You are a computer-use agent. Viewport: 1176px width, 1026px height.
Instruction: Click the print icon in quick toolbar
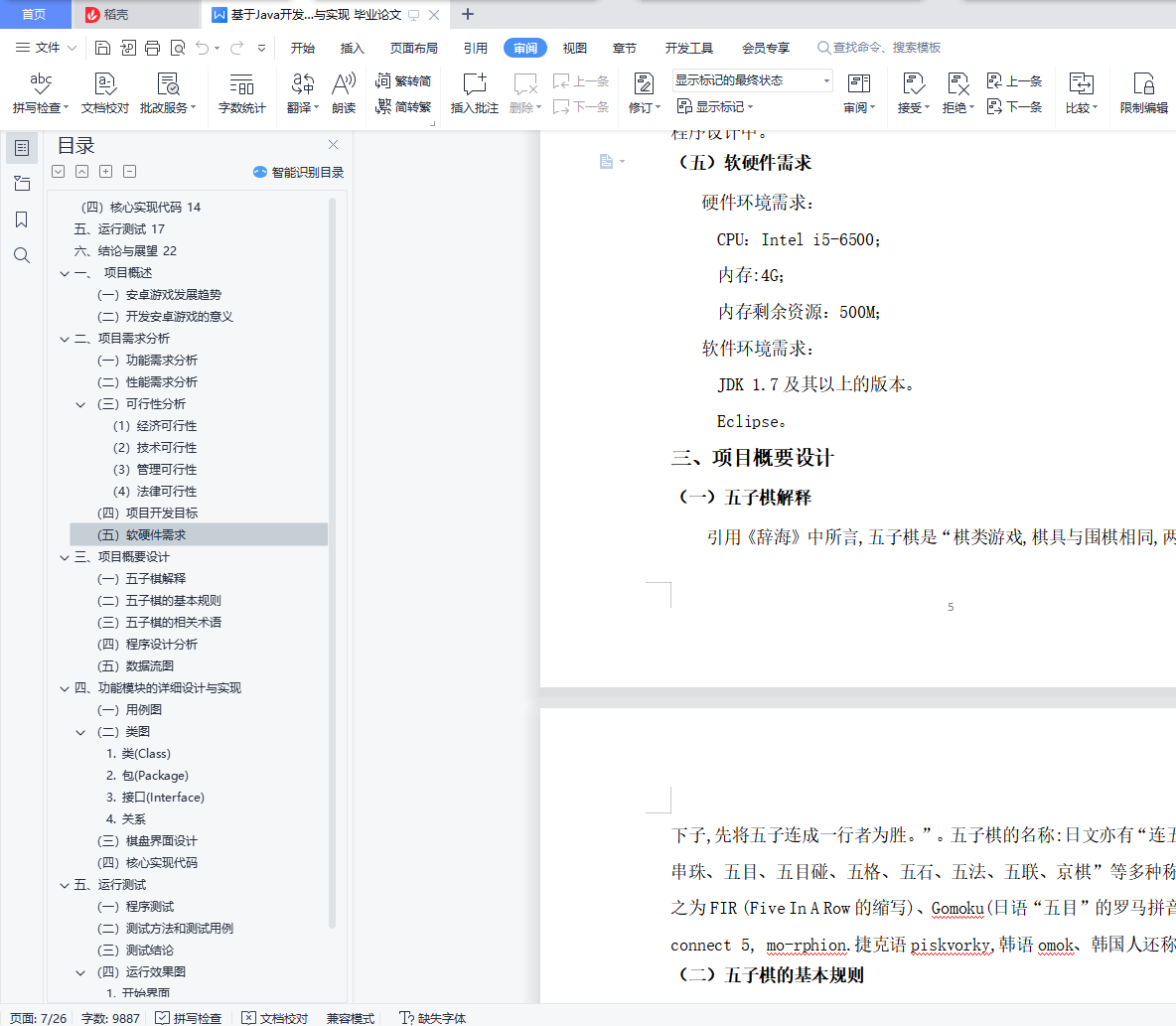tap(152, 48)
